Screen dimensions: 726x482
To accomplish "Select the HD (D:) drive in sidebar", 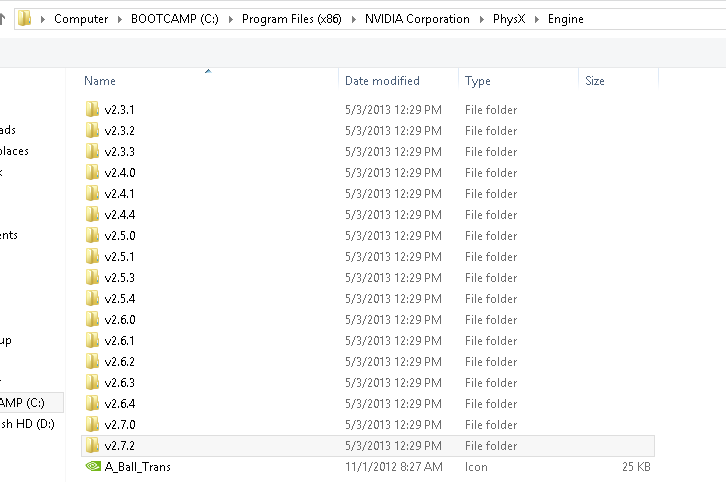I will pyautogui.click(x=27, y=424).
